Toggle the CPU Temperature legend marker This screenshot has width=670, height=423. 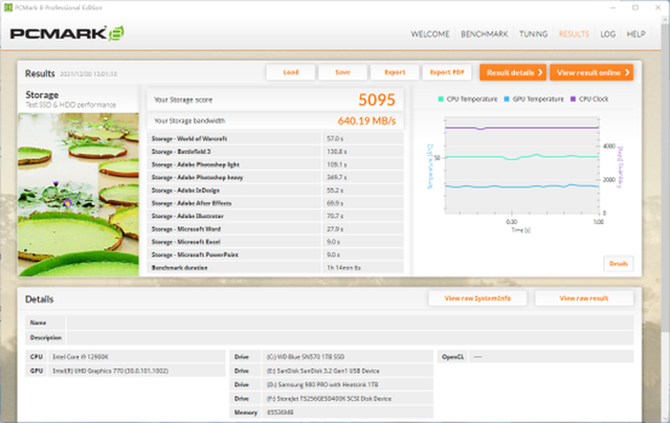pos(441,99)
